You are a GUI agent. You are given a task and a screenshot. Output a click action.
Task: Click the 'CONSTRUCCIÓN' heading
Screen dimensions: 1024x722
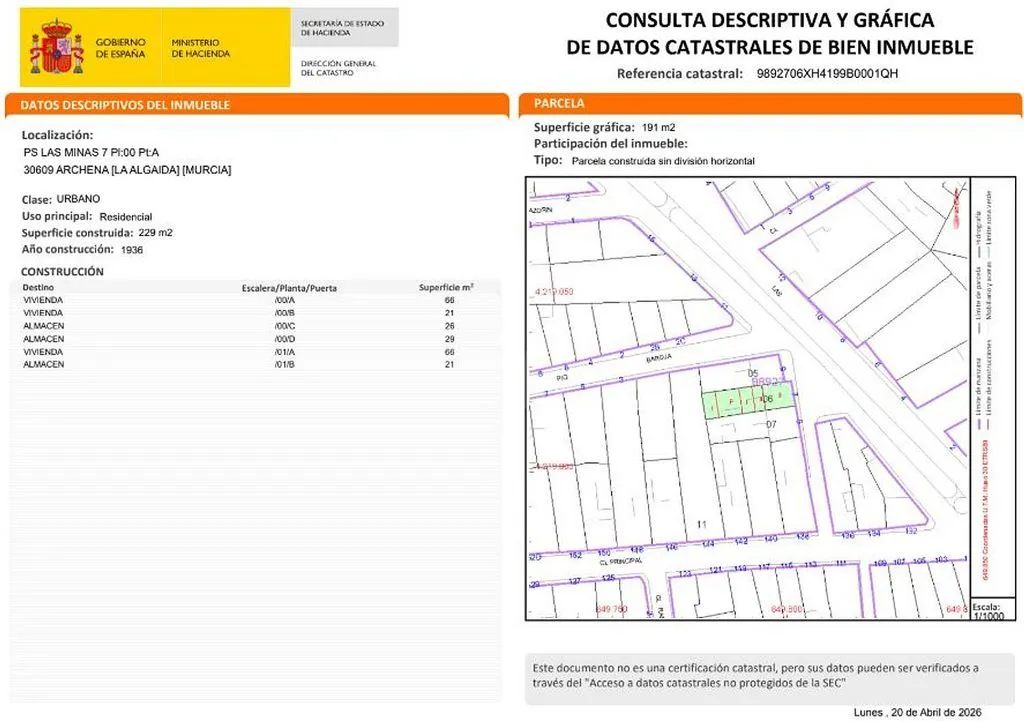click(62, 272)
